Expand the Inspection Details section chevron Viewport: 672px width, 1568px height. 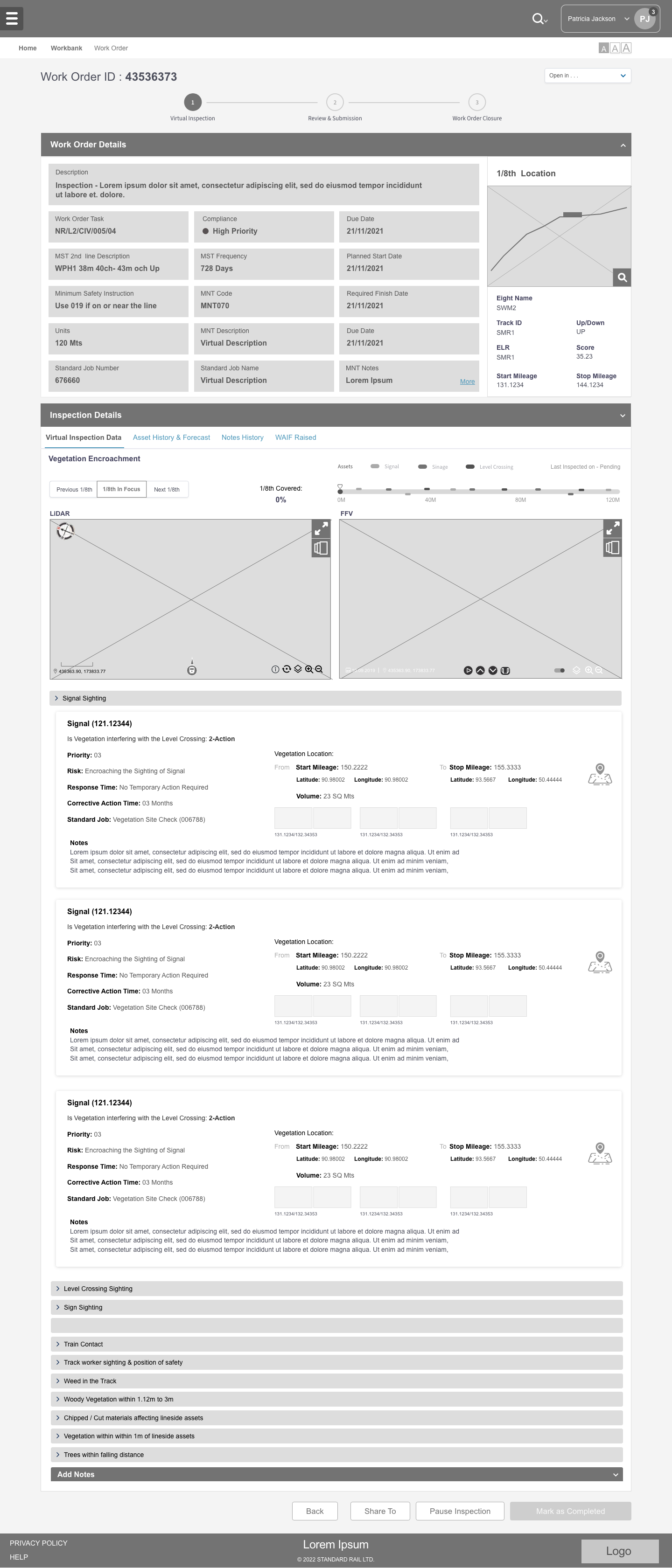click(x=623, y=416)
